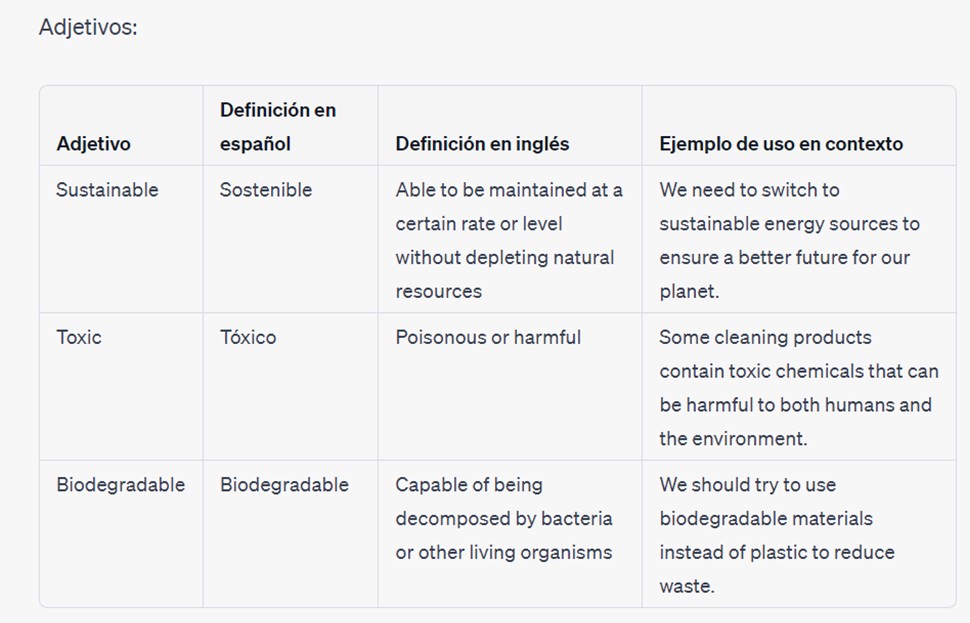This screenshot has height=623, width=970.
Task: Click the "Able to be maintained" definition text
Action: pyautogui.click(x=508, y=190)
